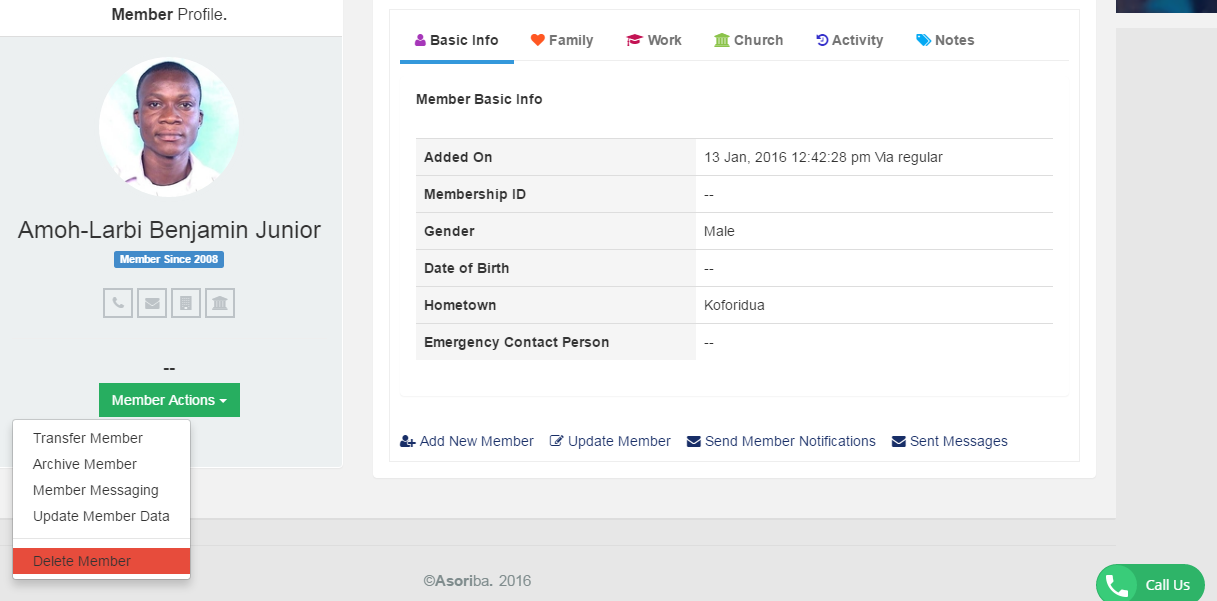
Task: Click the member profile photo
Action: [x=169, y=127]
